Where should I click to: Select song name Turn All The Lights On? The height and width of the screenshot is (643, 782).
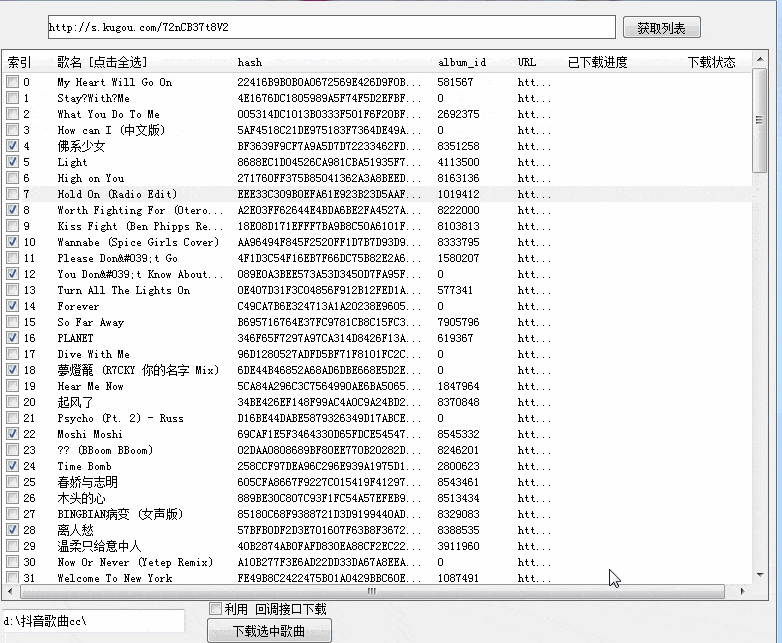[124, 290]
